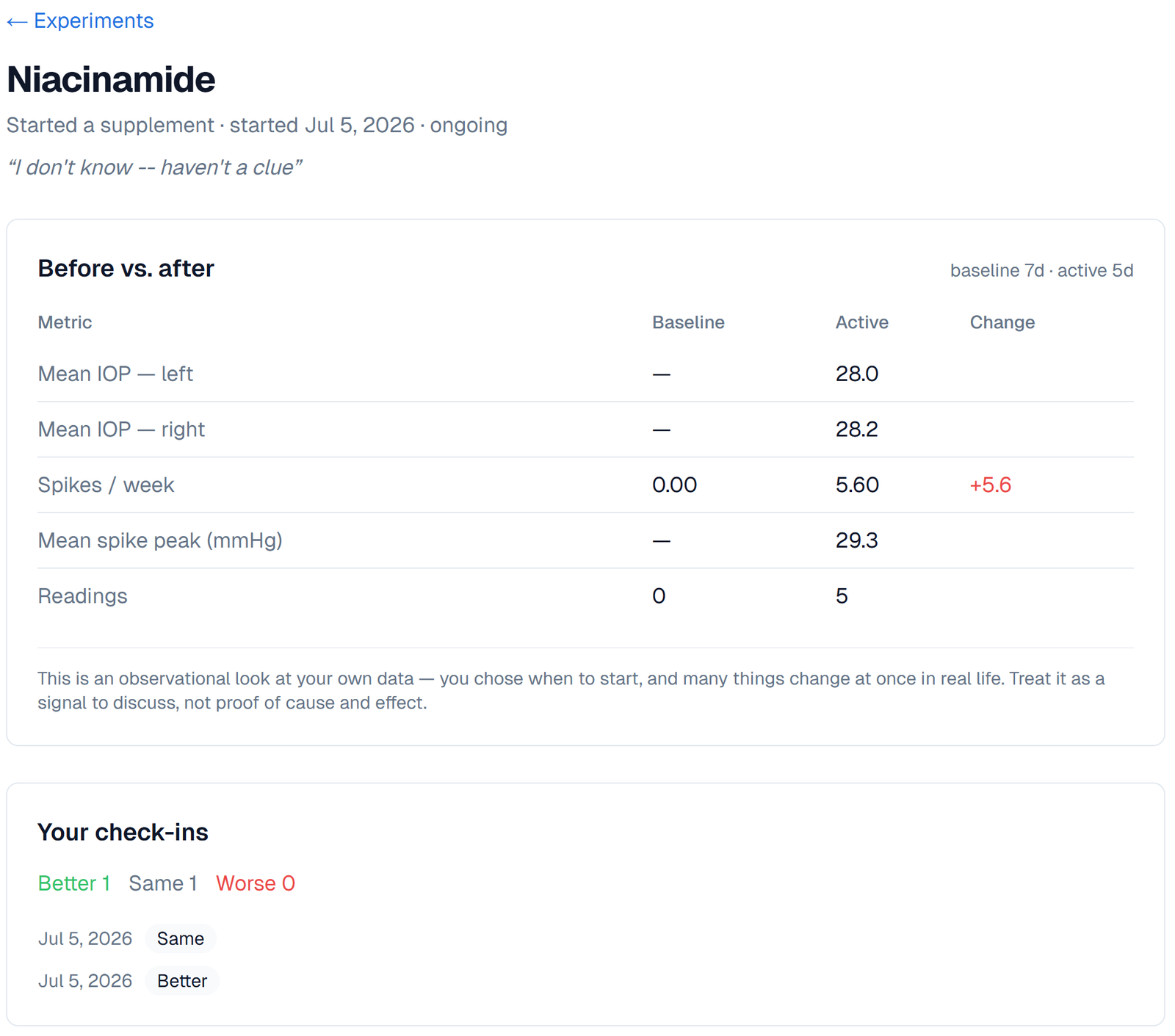Go back to Experiments list
This screenshot has height=1036, width=1175.
pos(80,21)
